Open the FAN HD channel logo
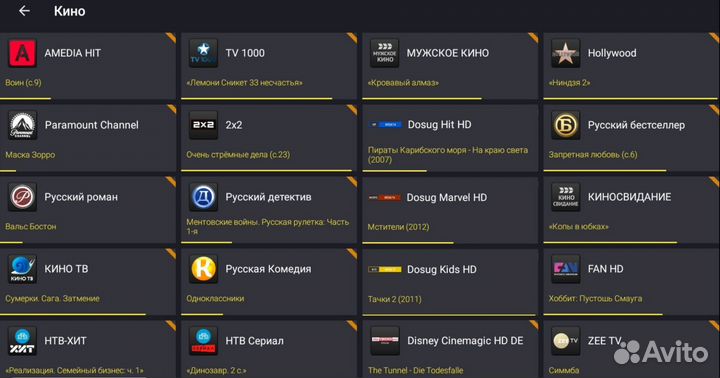Viewport: 720px width, 378px height. [566, 269]
